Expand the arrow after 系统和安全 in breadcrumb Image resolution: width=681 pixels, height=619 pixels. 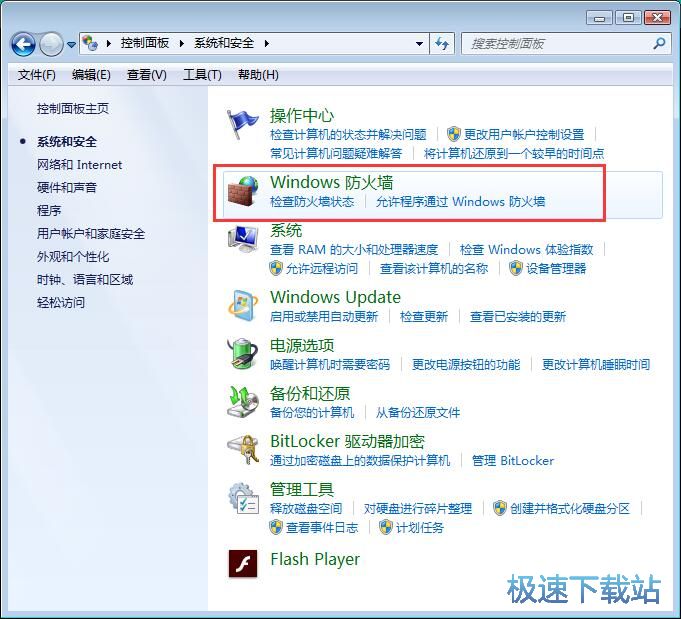pyautogui.click(x=266, y=43)
